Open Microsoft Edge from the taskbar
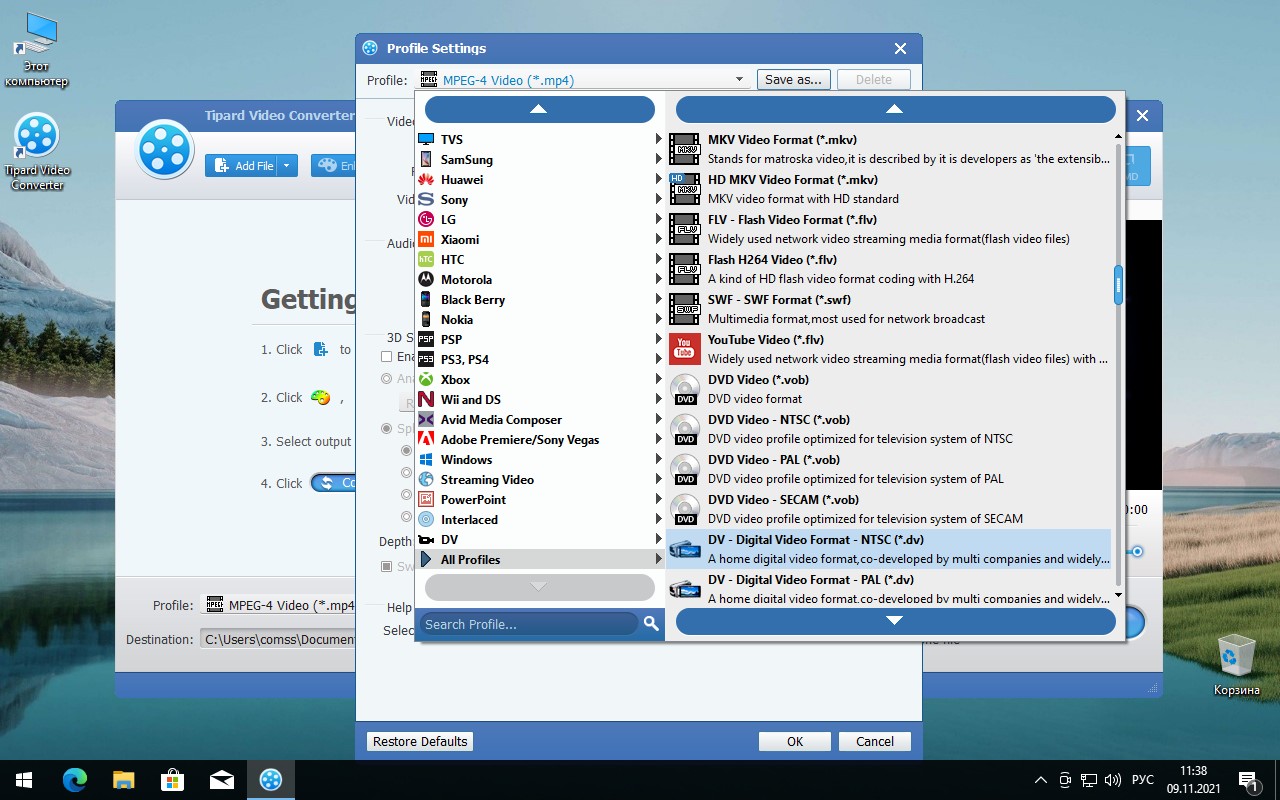The height and width of the screenshot is (800, 1280). (x=75, y=780)
